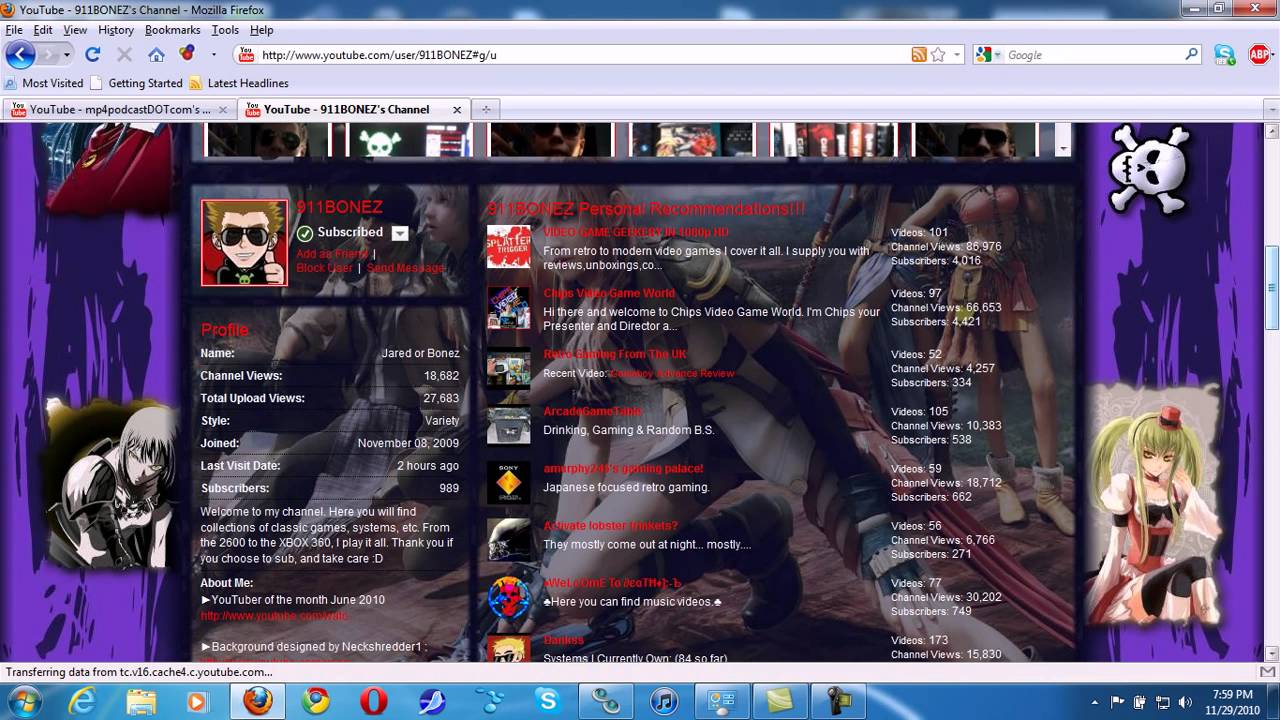Open the Help menu
Image resolution: width=1280 pixels, height=720 pixels.
coord(261,30)
